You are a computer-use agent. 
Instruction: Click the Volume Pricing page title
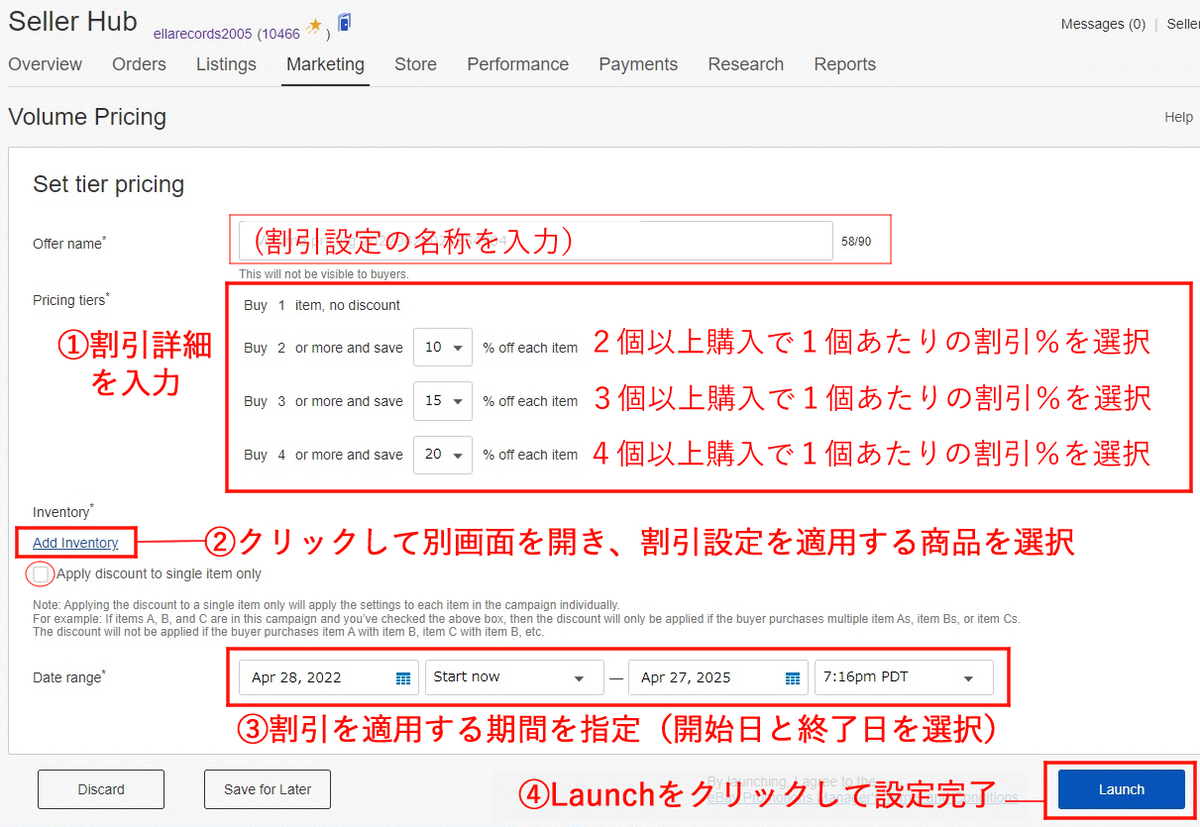point(87,117)
